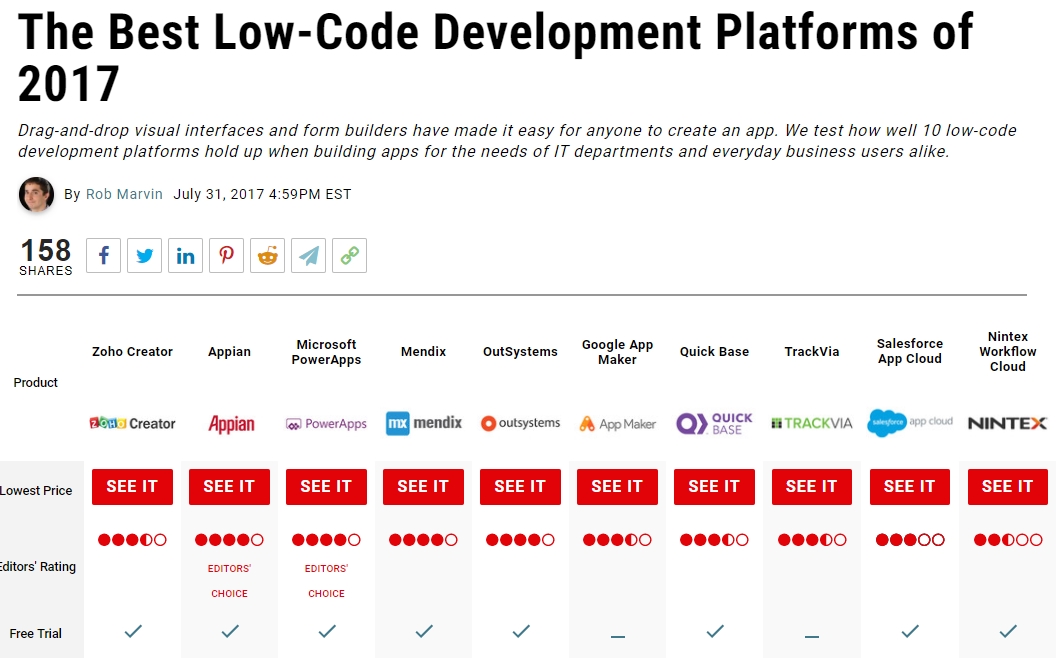Screen dimensions: 1056x658
Task: Click the Lowest Price row label
Action: (36, 490)
